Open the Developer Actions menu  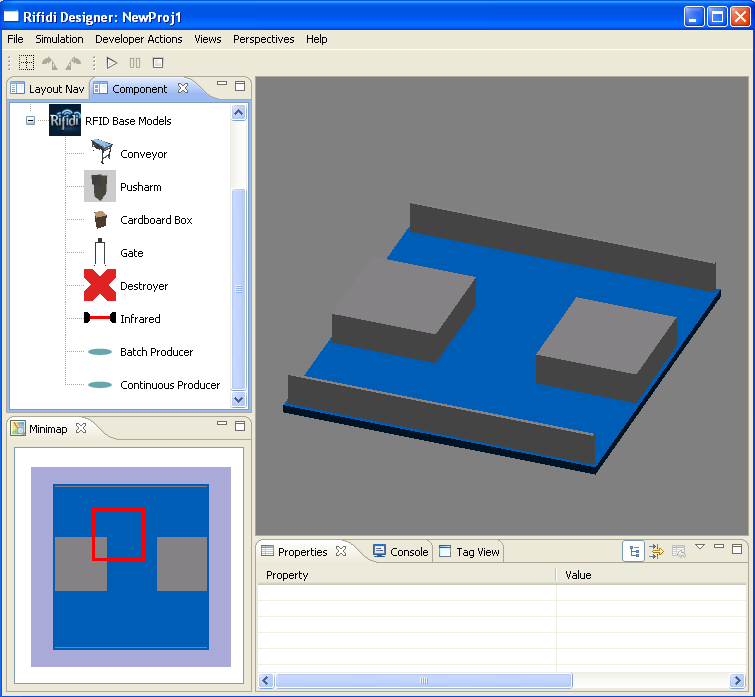click(x=139, y=39)
